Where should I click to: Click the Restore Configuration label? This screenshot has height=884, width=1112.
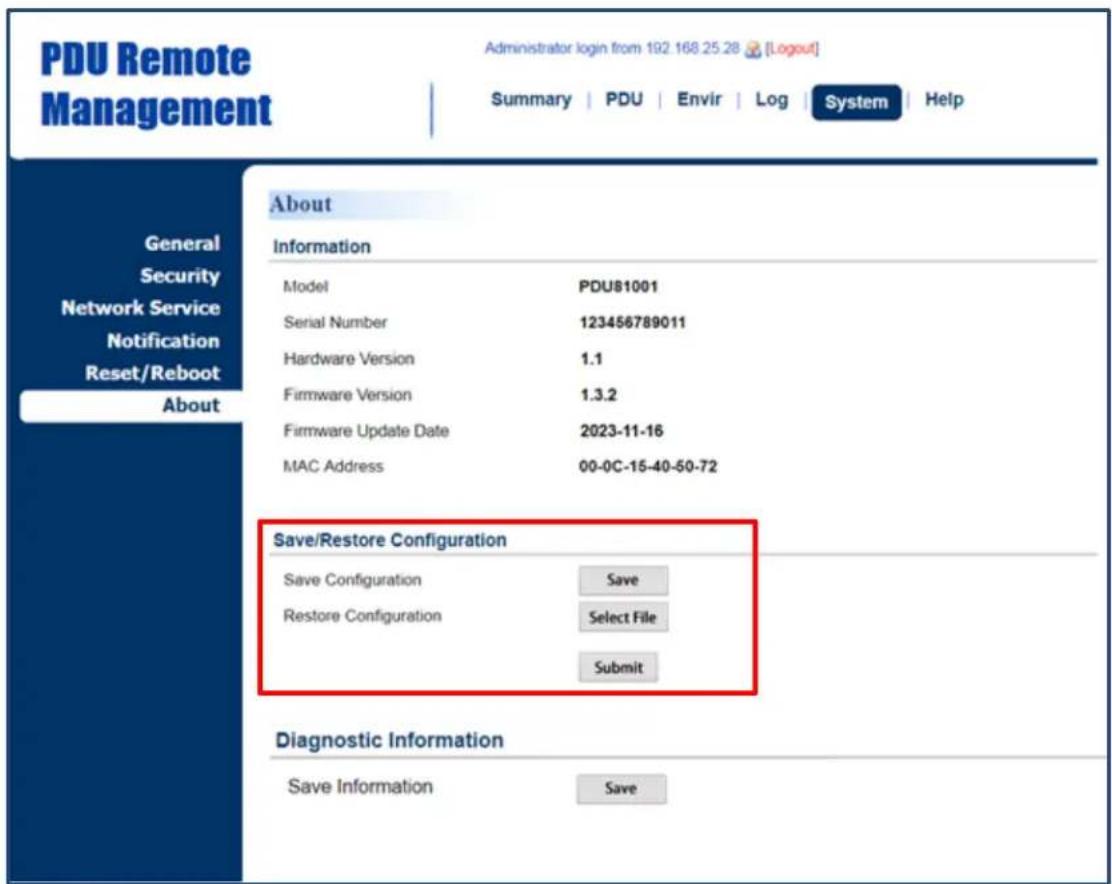click(362, 616)
